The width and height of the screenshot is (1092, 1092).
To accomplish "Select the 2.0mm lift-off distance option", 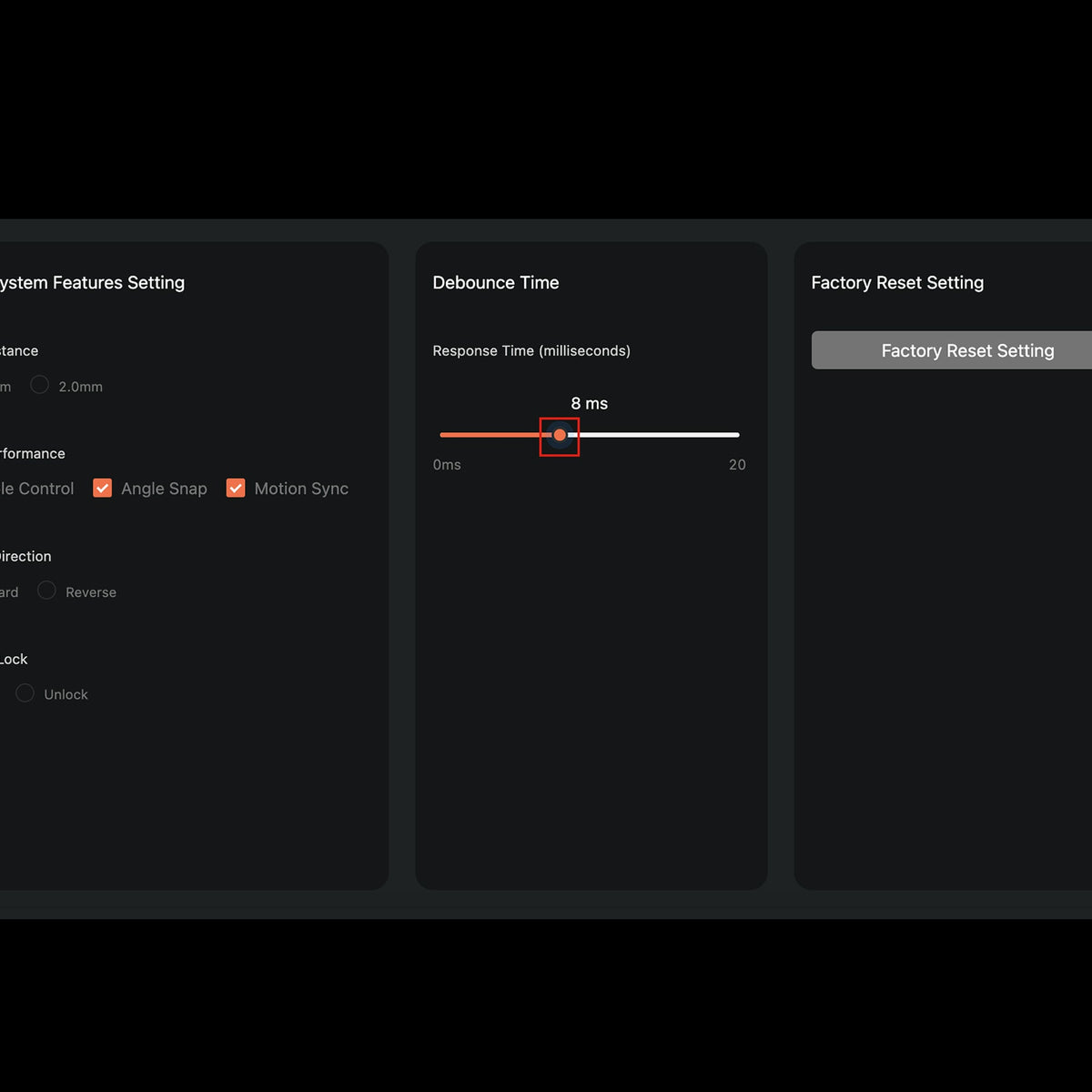I will [39, 385].
